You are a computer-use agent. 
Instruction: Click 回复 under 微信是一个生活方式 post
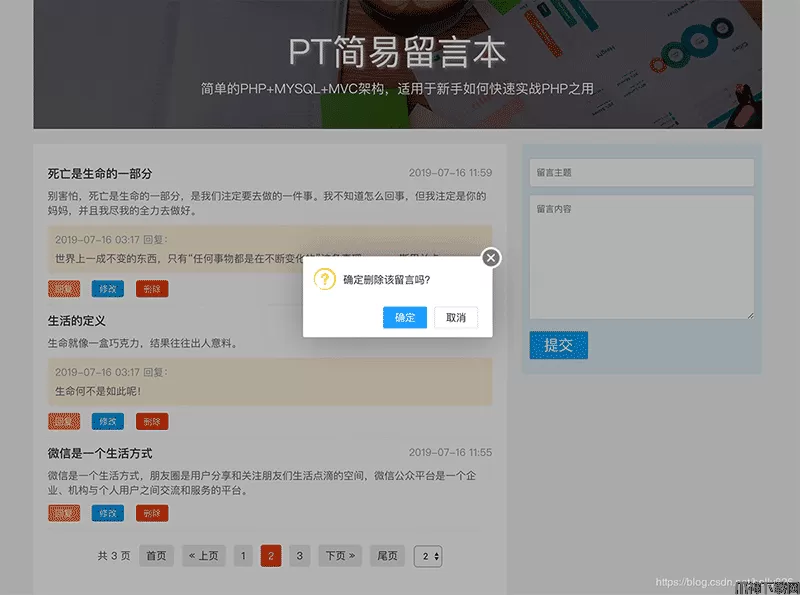pos(64,513)
